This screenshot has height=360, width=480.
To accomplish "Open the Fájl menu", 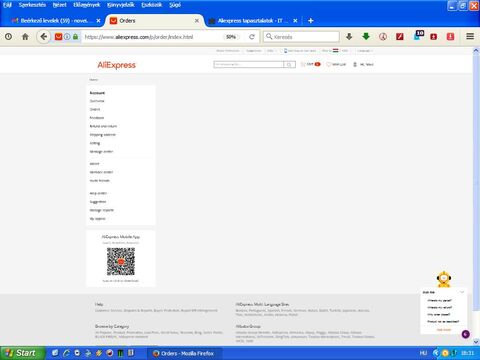I will pyautogui.click(x=7, y=5).
